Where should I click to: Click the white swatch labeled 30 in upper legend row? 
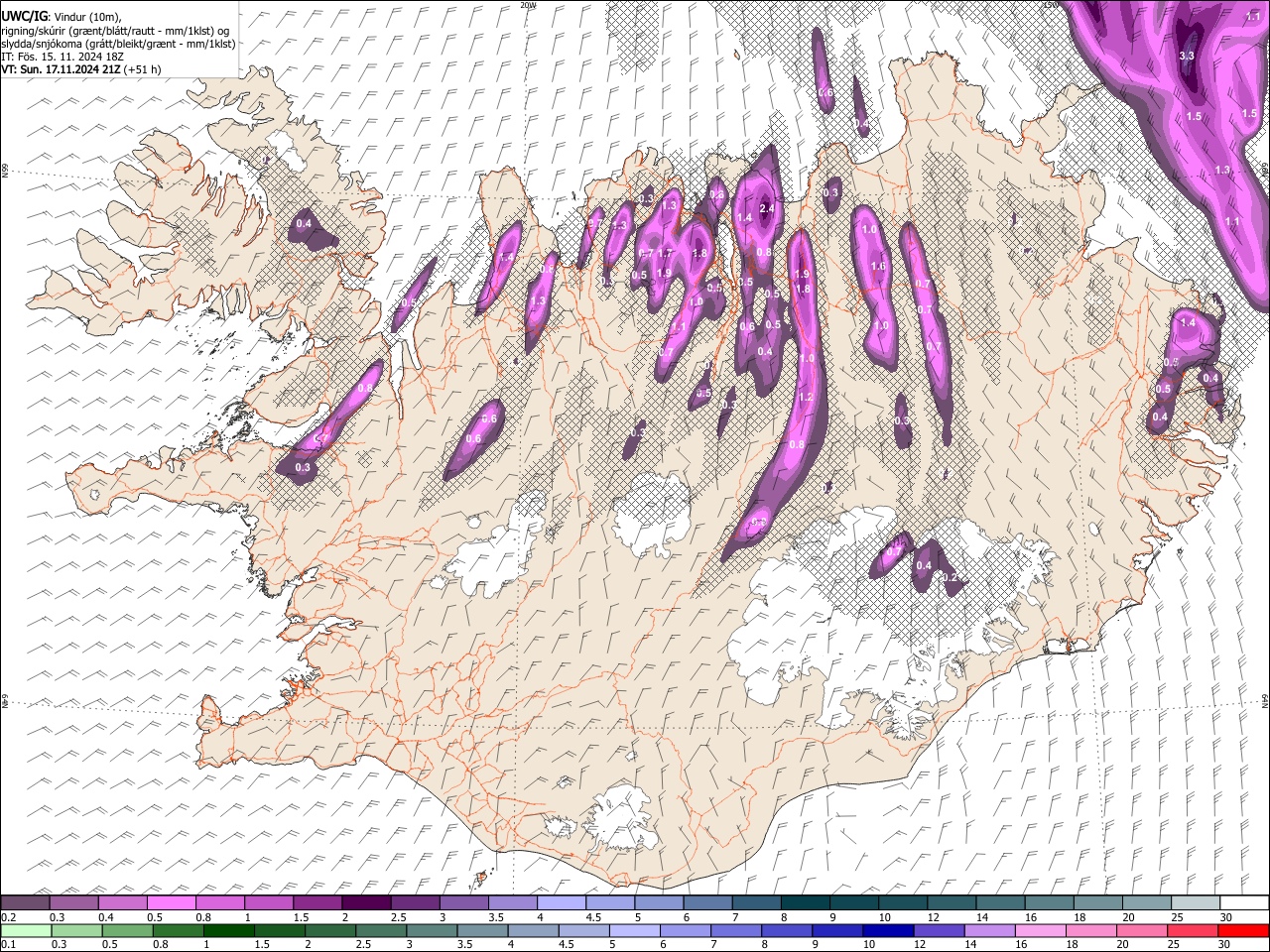[x=1243, y=902]
